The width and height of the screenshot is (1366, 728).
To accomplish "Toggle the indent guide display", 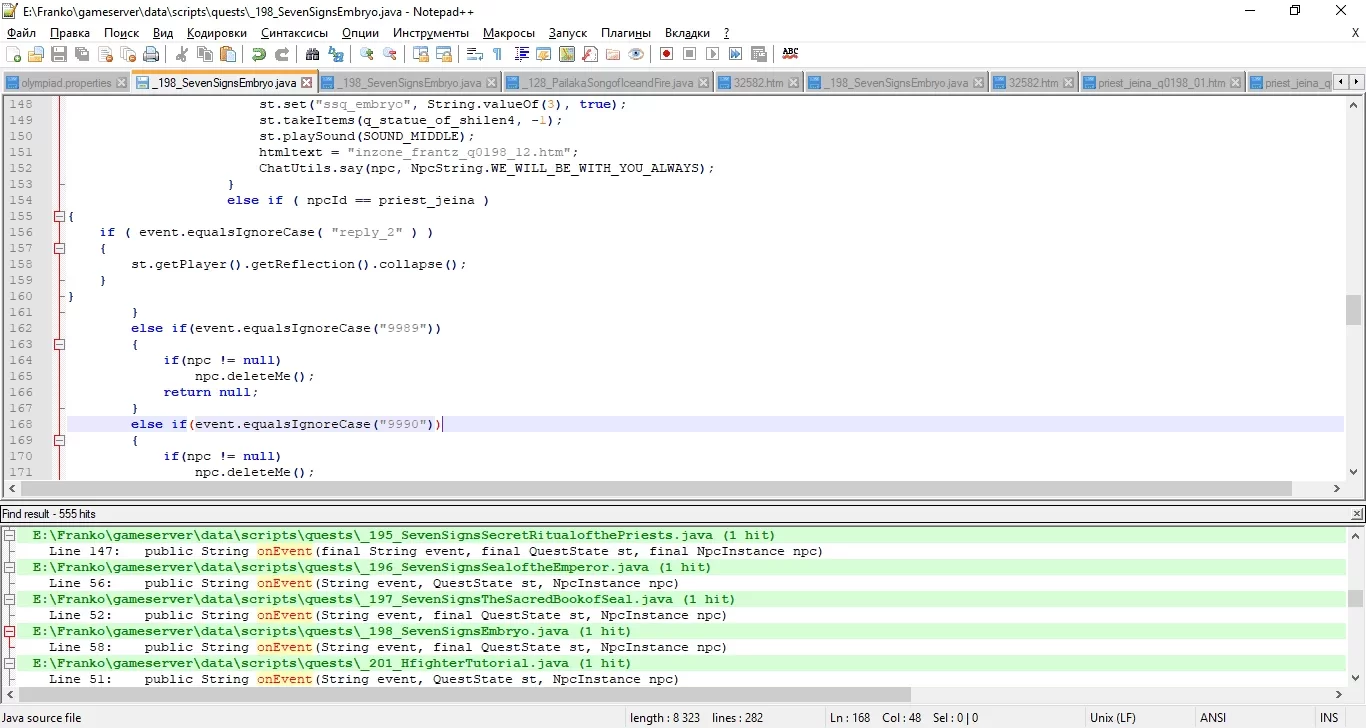I will (521, 54).
